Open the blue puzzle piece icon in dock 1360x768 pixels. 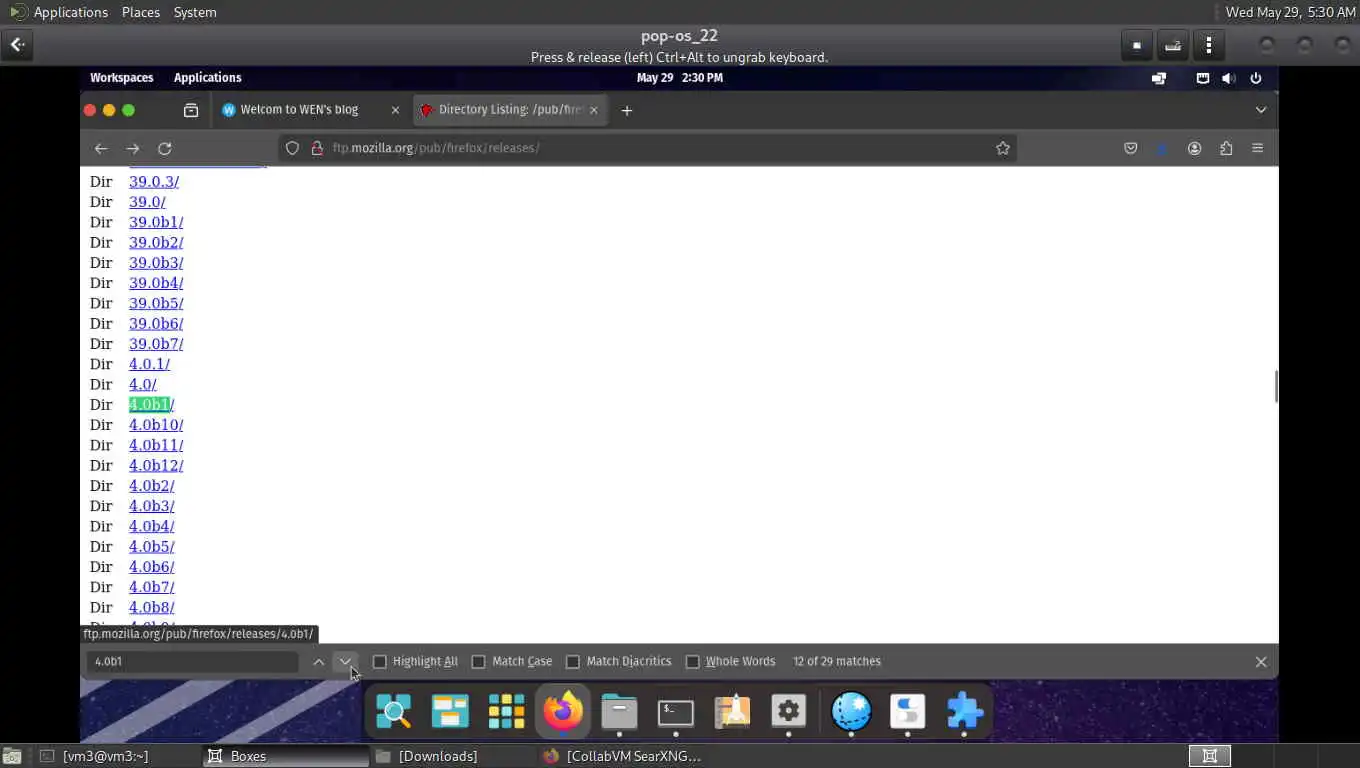[x=964, y=712]
